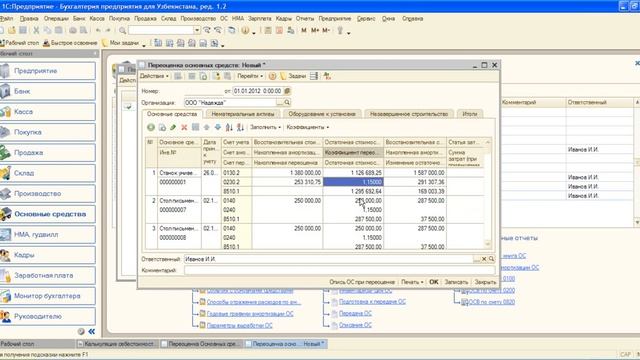Screen dimensions: 640x360
Task: Sort descending in the fixed assets table
Action: (240, 127)
